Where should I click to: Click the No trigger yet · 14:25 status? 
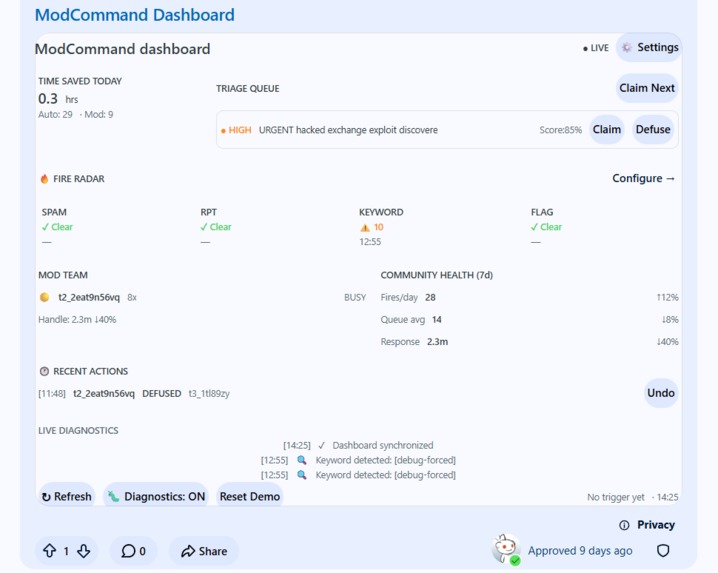click(x=633, y=497)
